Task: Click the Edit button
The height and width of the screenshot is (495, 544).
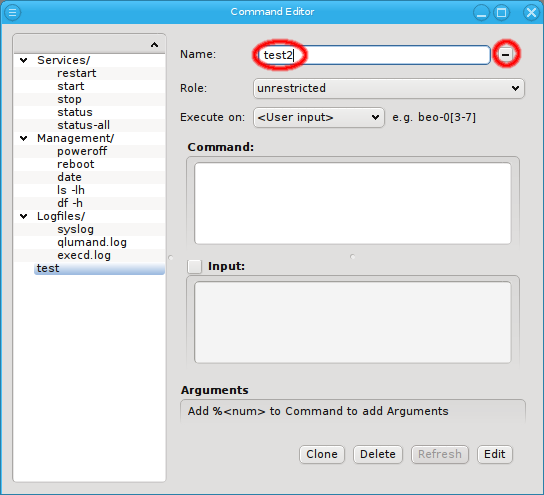Action: (495, 454)
